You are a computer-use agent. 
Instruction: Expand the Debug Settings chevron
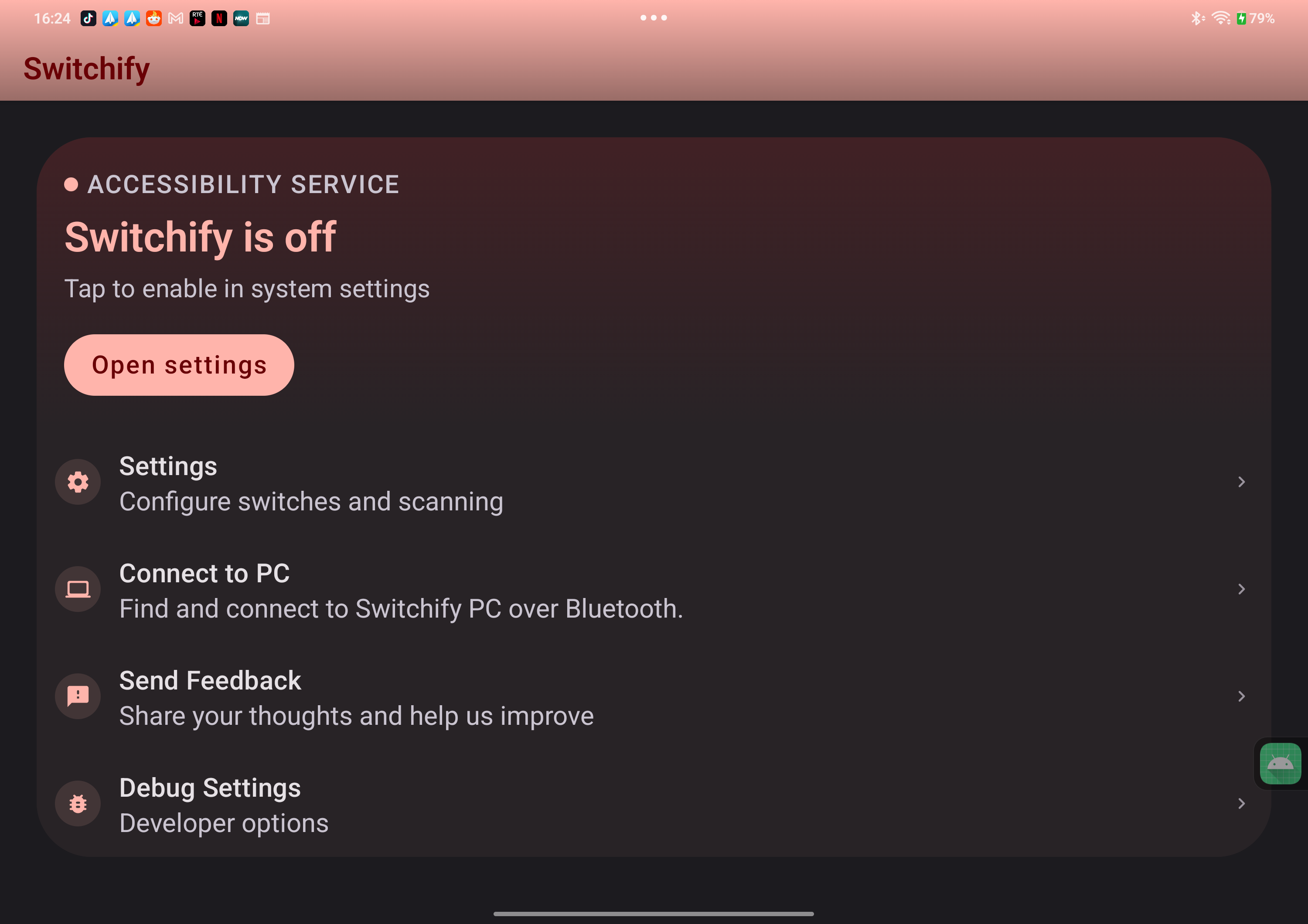point(1241,803)
